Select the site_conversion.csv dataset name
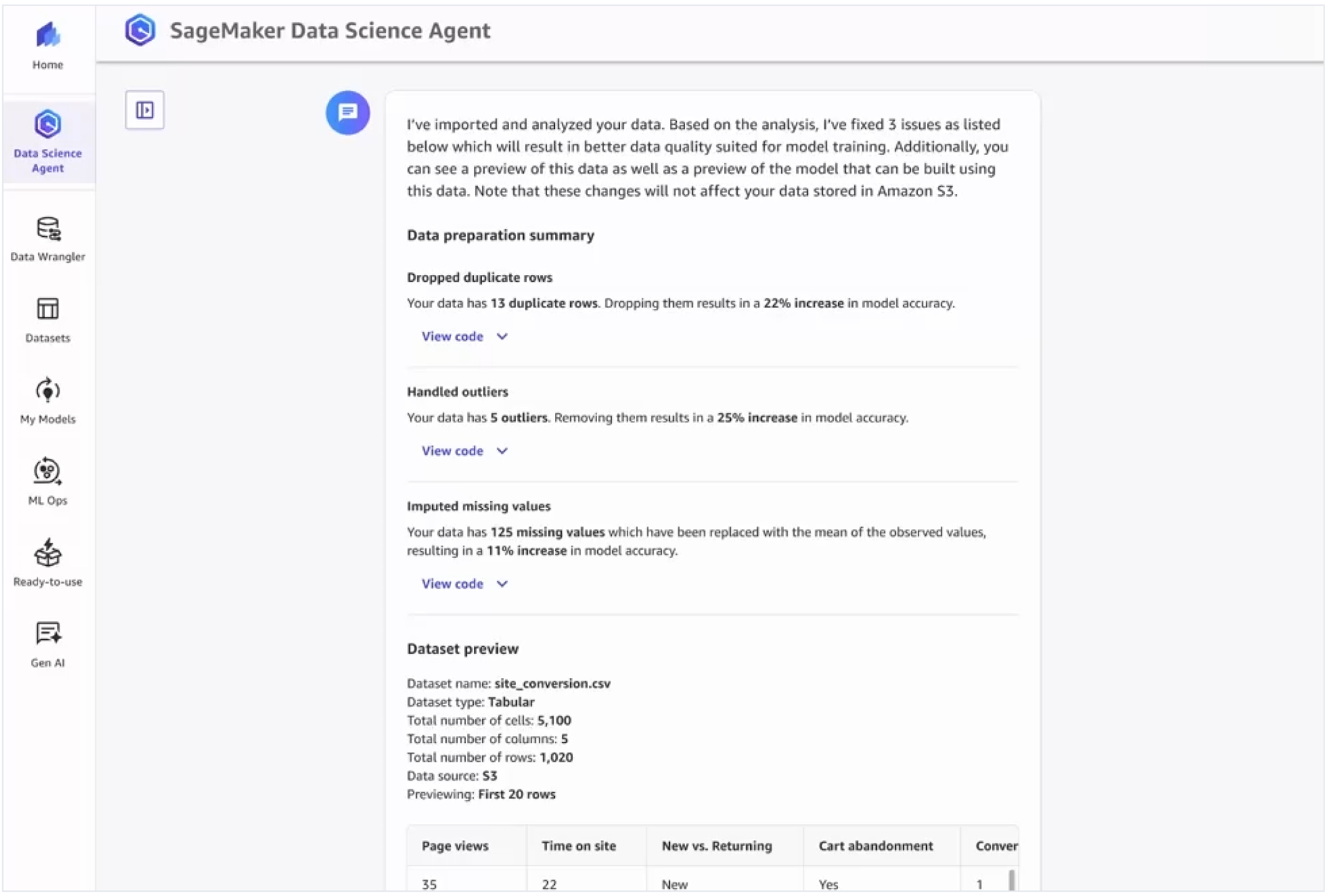 [x=552, y=683]
